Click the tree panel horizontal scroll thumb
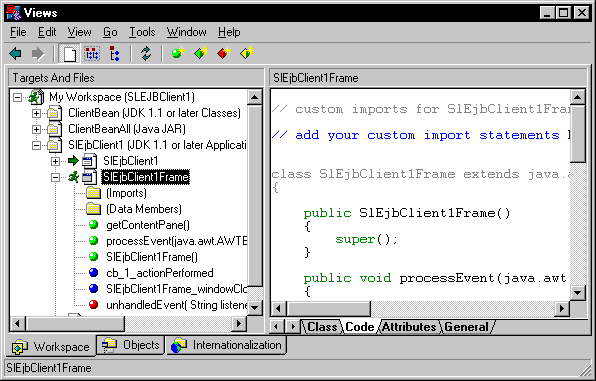The height and width of the screenshot is (381, 596). pyautogui.click(x=75, y=324)
